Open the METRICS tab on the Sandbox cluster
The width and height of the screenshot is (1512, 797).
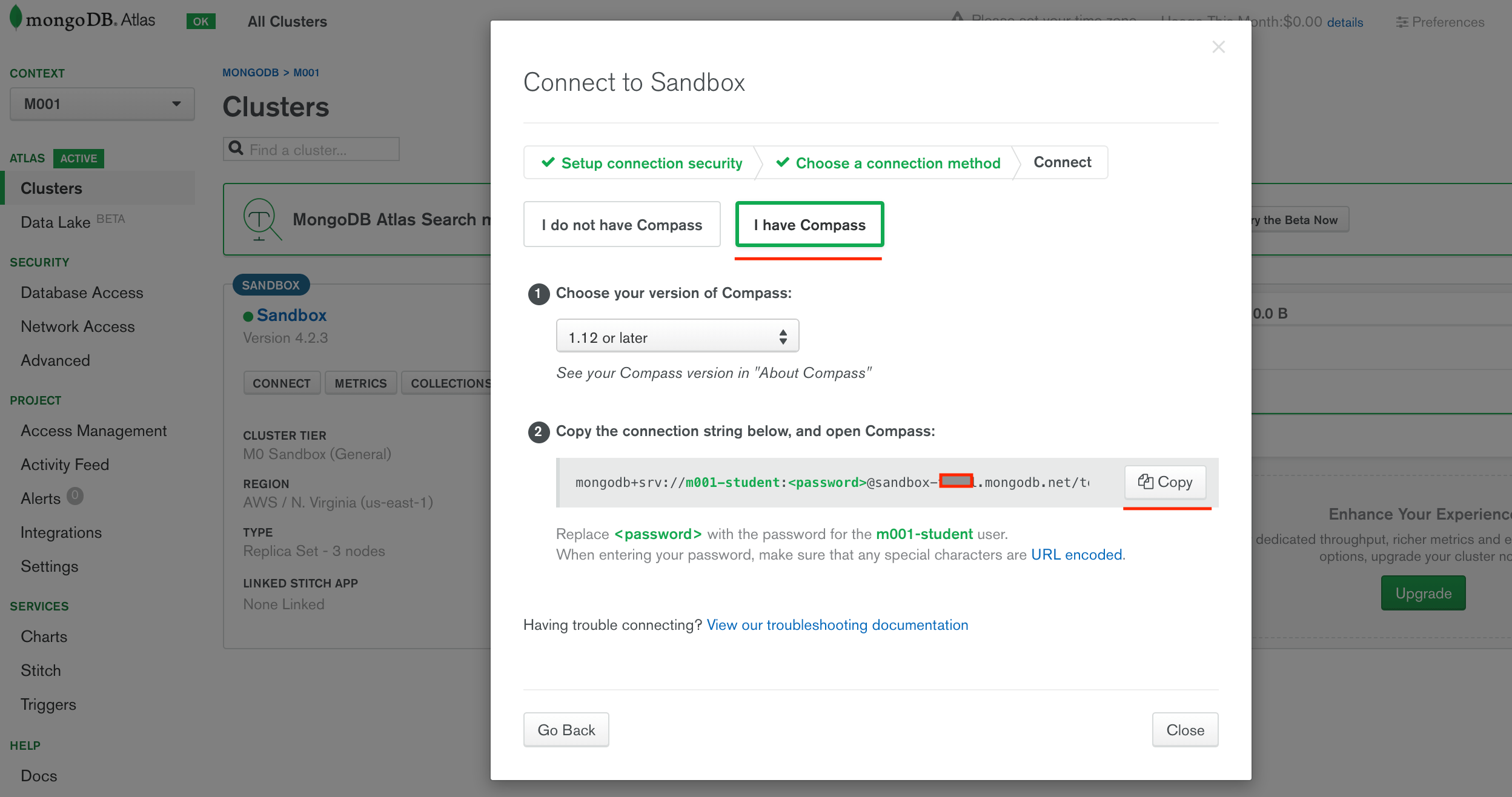pos(360,382)
